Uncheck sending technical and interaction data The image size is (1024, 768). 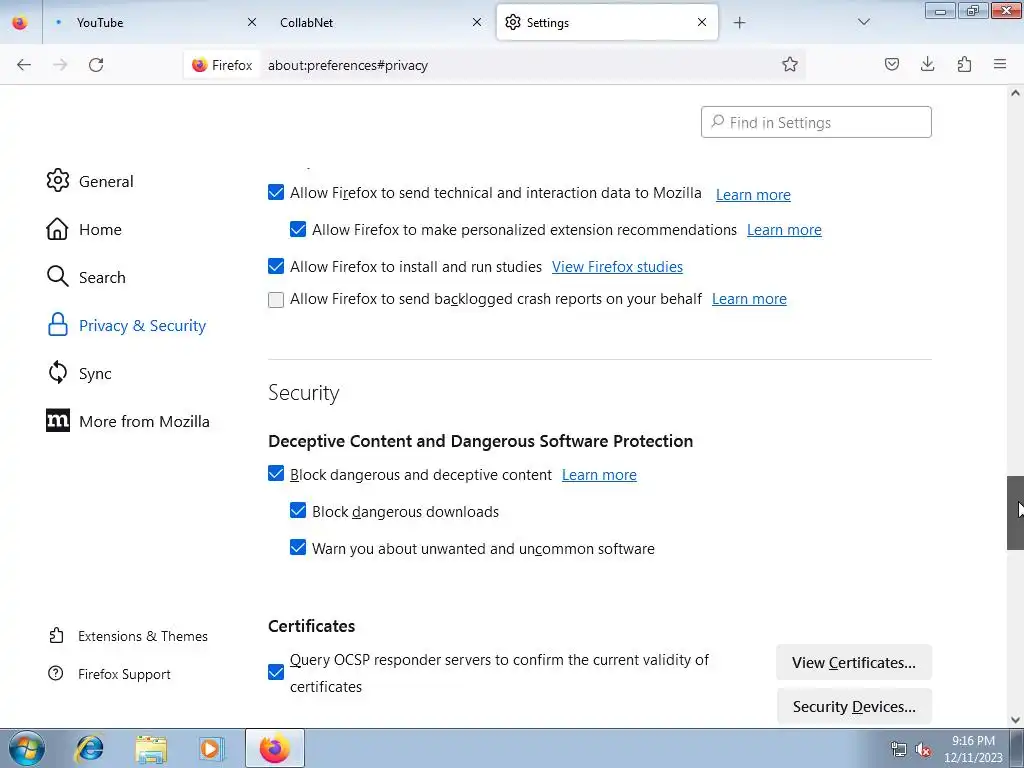[276, 193]
